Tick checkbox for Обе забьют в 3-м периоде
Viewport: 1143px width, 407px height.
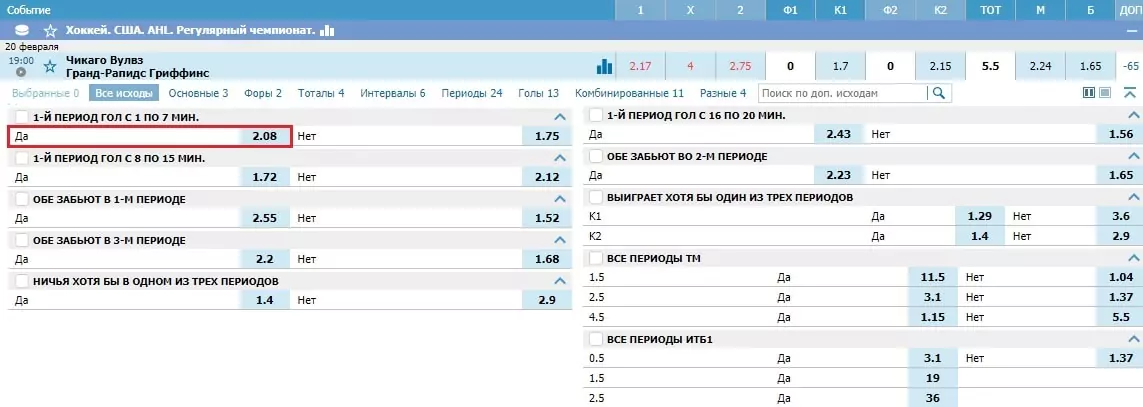pos(21,240)
